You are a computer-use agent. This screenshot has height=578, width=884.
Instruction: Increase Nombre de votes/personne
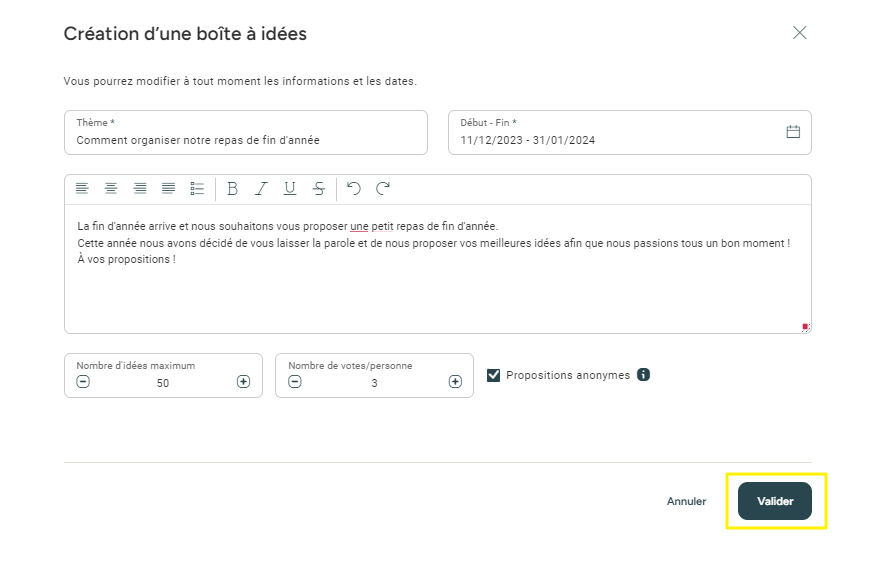456,382
